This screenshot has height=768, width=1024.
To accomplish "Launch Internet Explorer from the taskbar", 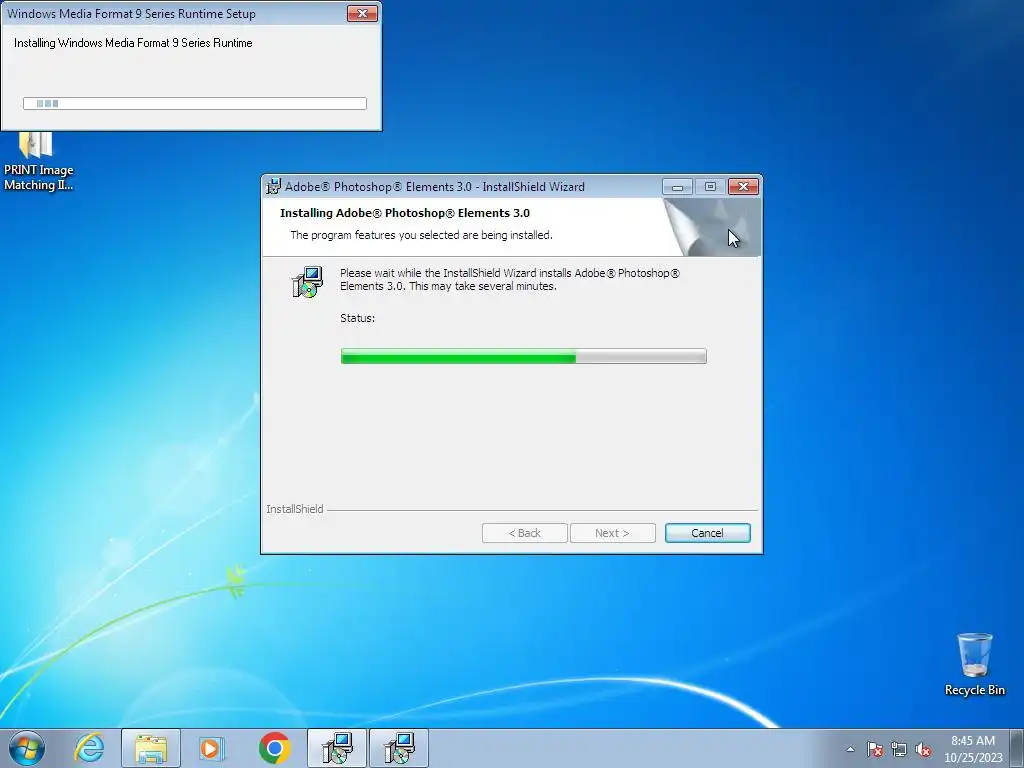I will click(x=89, y=748).
